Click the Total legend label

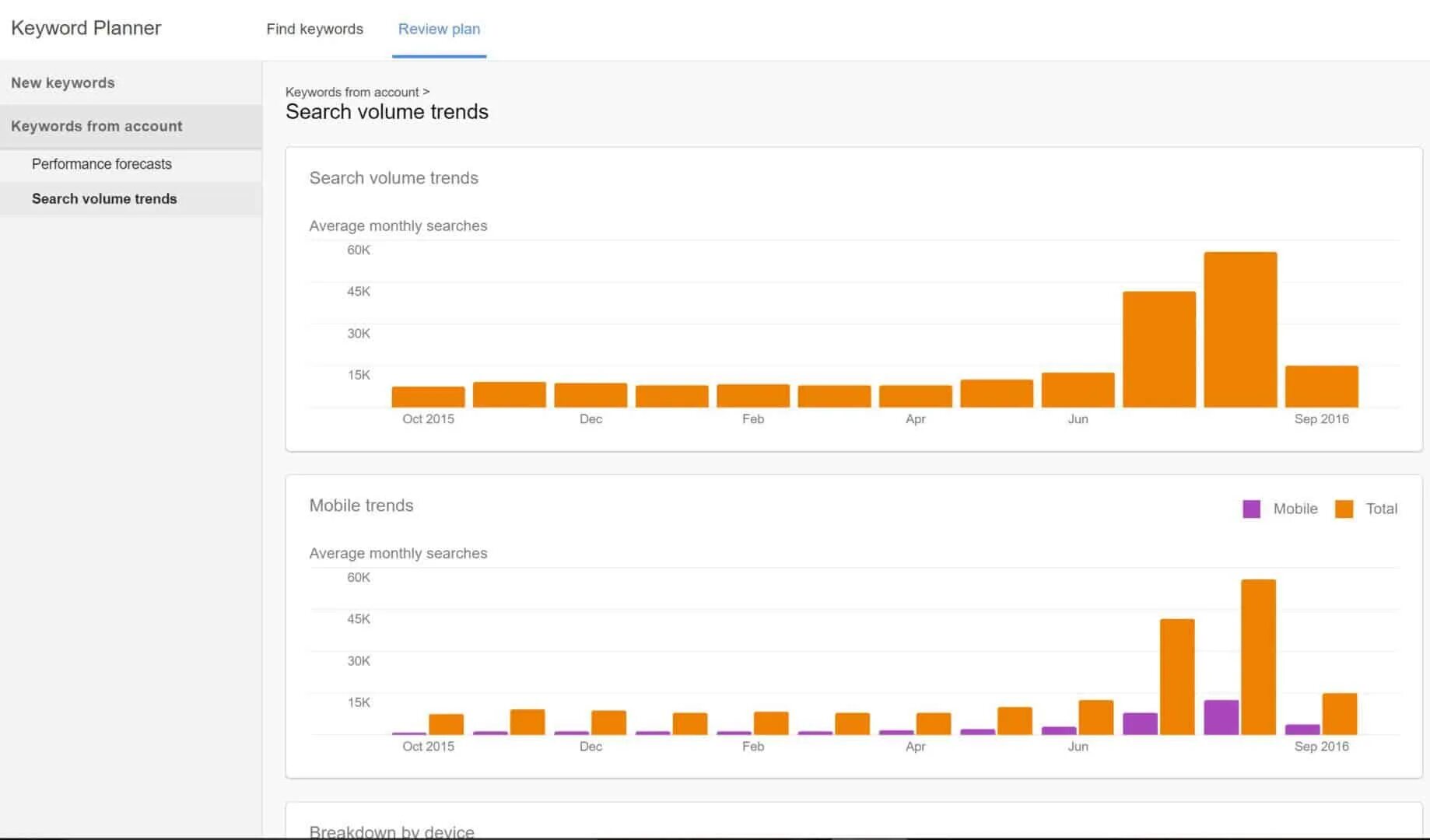[1382, 509]
